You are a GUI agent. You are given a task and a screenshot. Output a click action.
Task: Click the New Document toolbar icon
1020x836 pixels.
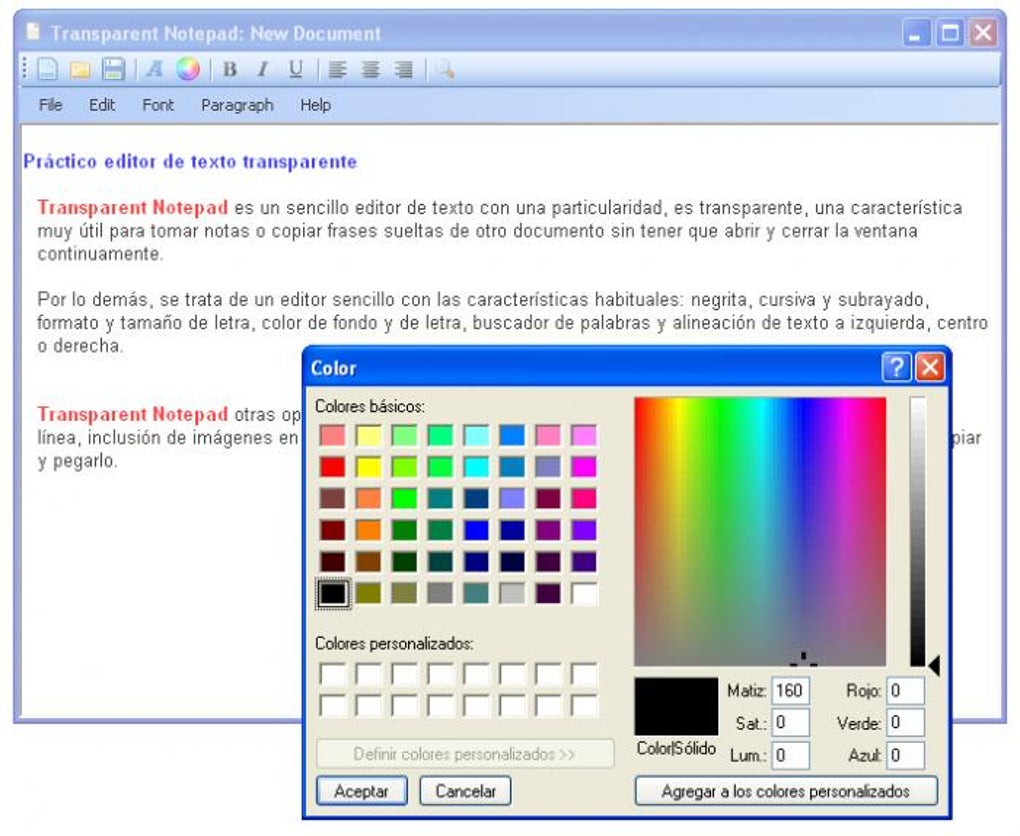click(x=47, y=69)
